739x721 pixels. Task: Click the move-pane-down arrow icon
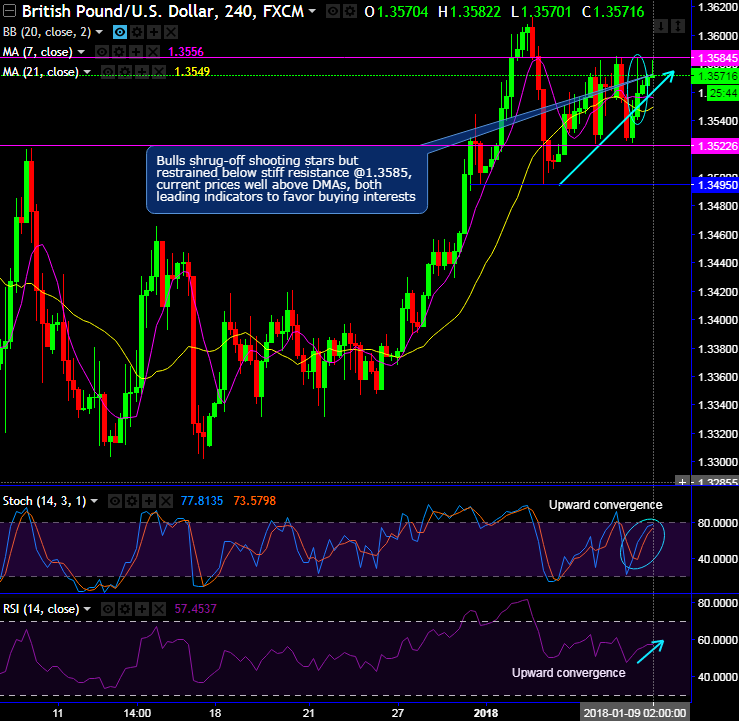coord(661,26)
